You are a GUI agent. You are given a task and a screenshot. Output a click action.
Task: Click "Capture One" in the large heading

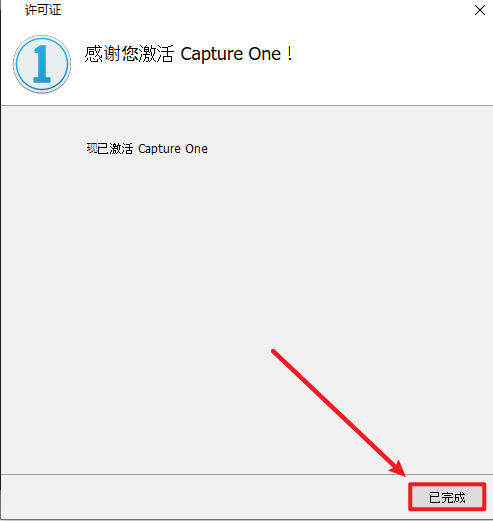[231, 54]
